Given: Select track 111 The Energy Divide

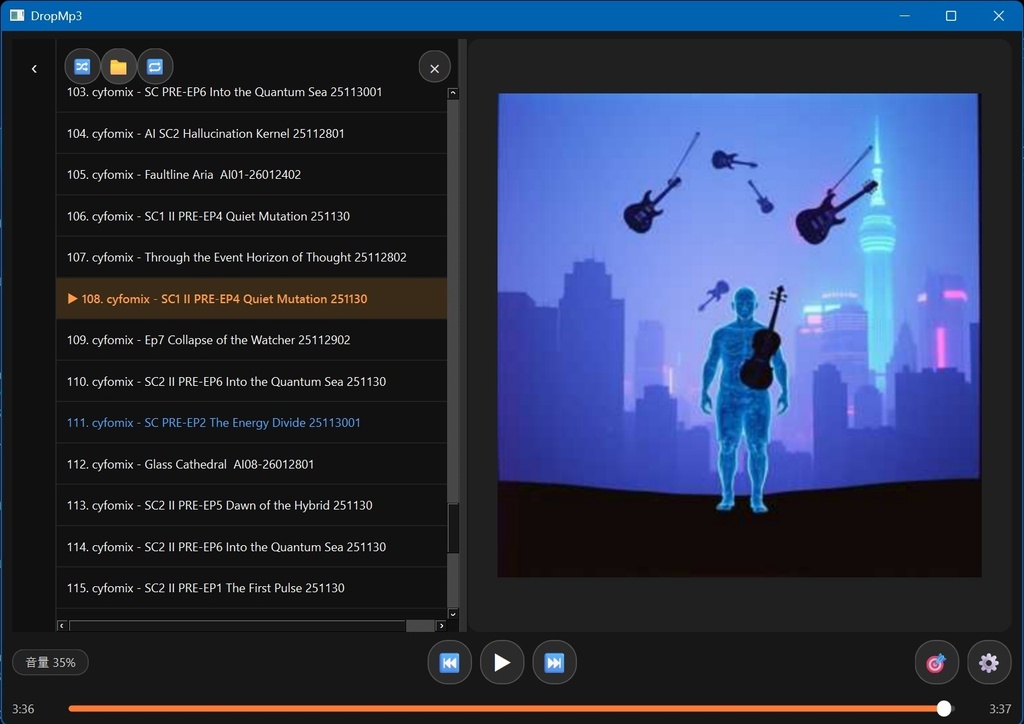Looking at the screenshot, I should (251, 422).
